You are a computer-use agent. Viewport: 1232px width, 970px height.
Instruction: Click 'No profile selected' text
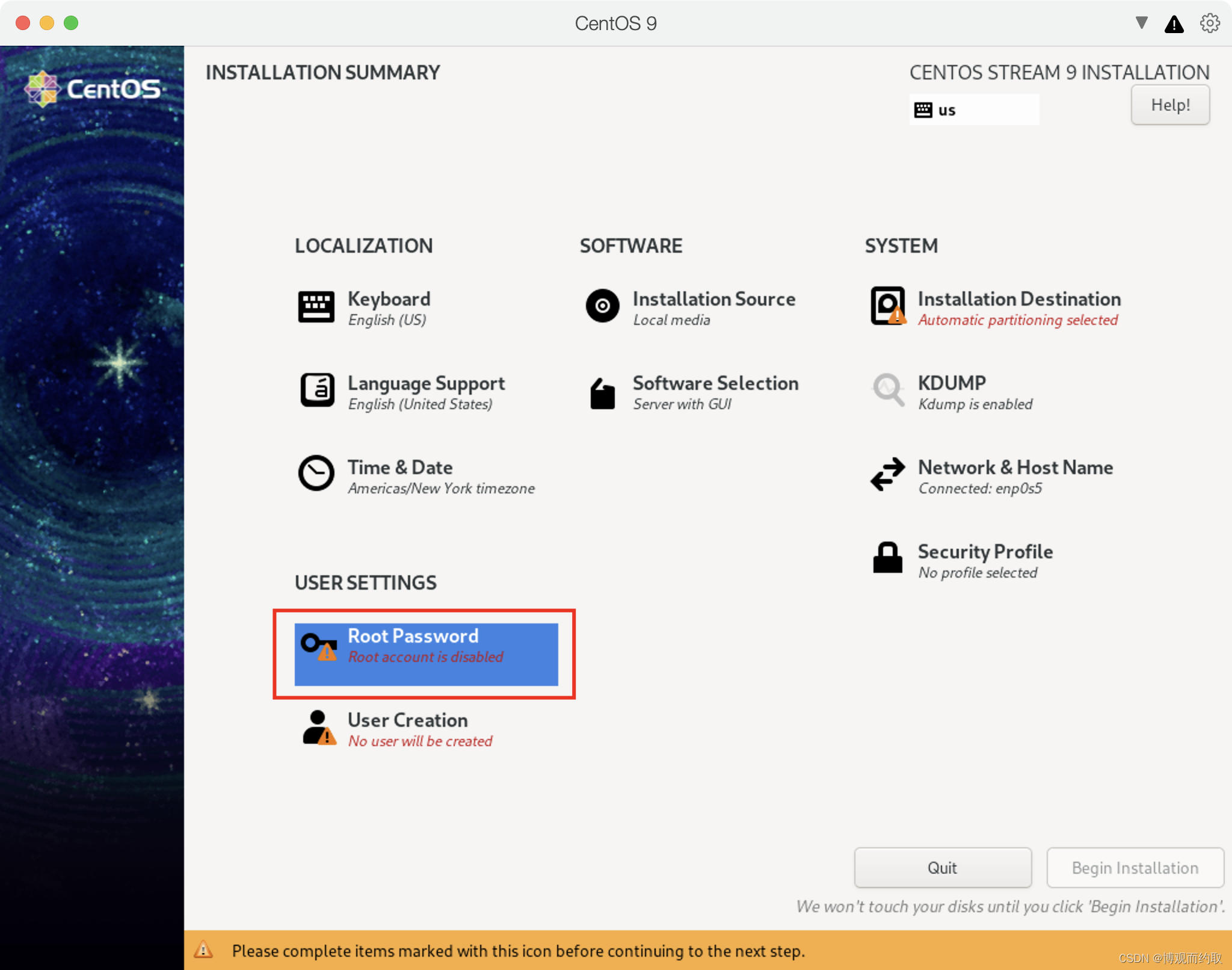978,573
